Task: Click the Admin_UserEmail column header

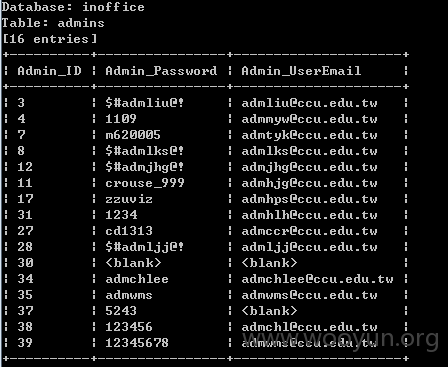Action: click(x=301, y=71)
